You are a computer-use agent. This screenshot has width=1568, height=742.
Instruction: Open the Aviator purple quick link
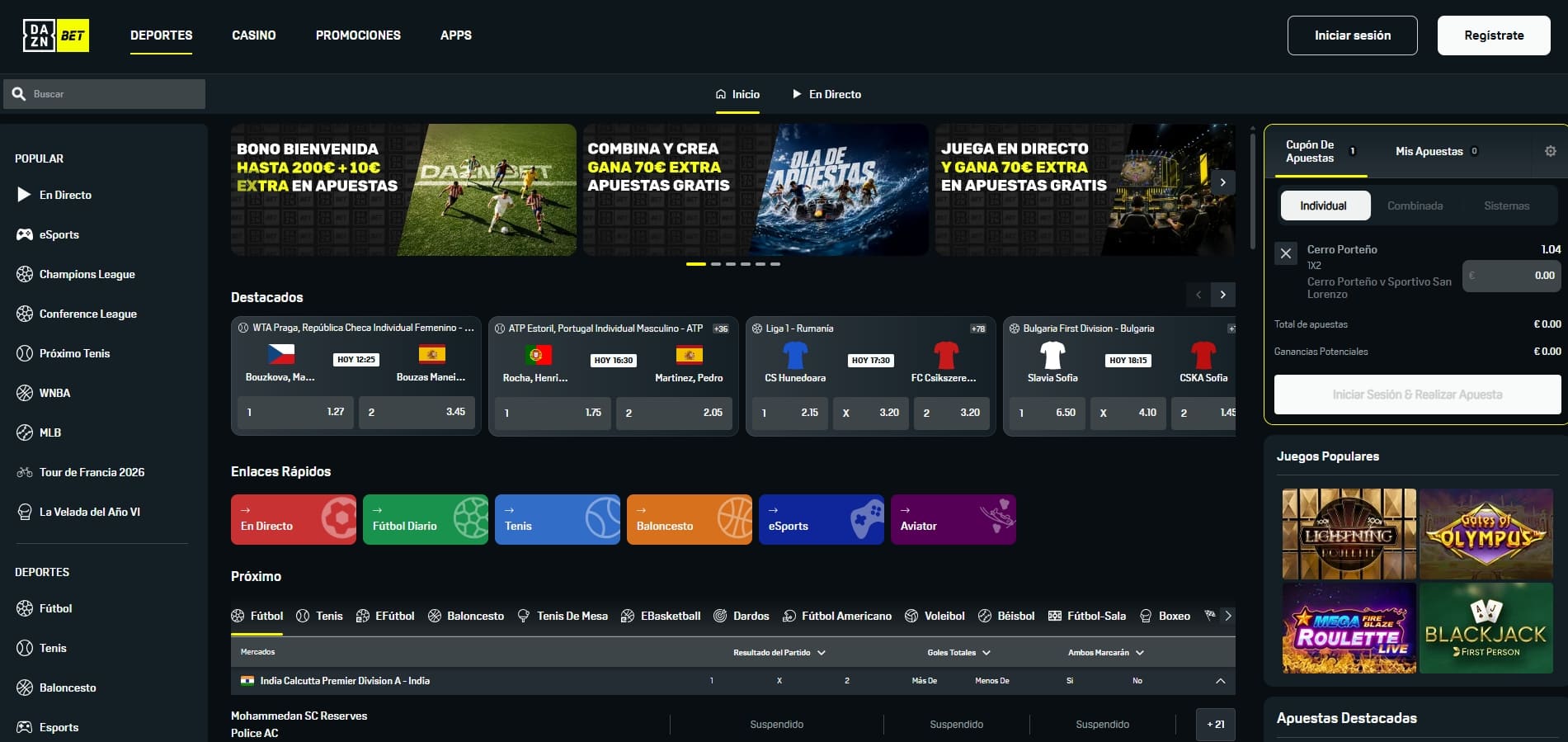click(954, 519)
